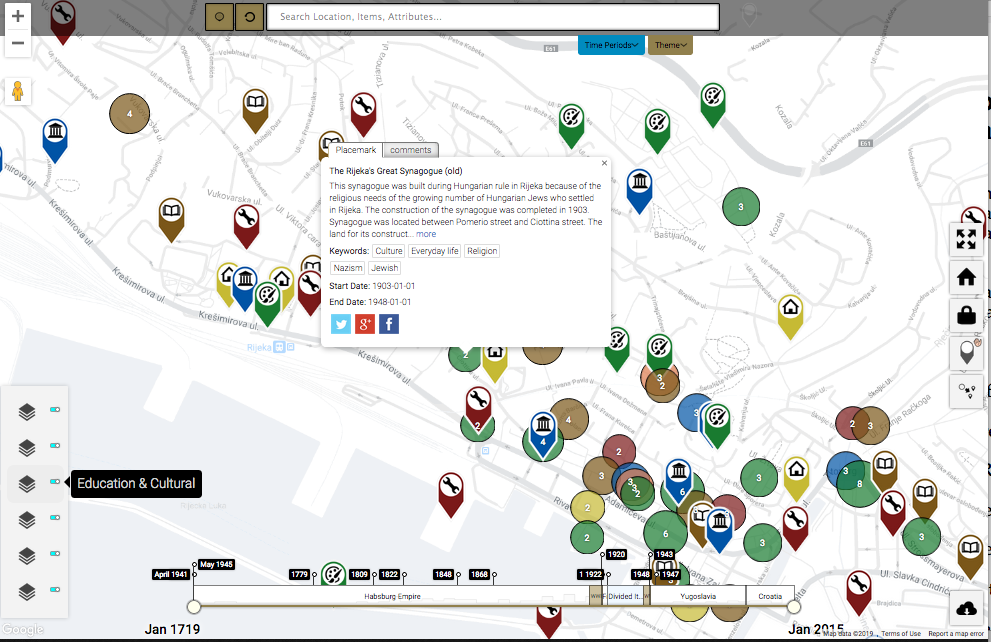The height and width of the screenshot is (642, 991).
Task: Expand description with the more link
Action: pyautogui.click(x=426, y=234)
